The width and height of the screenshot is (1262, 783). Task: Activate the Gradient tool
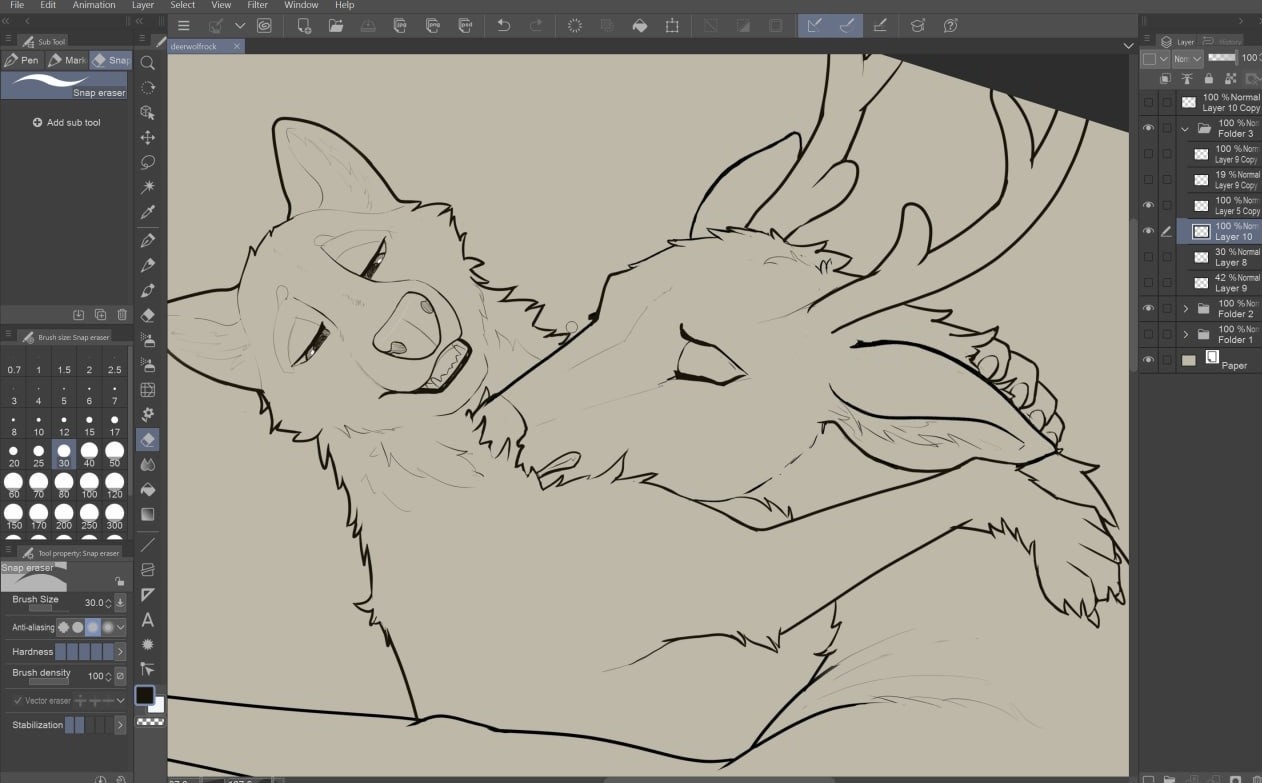pyautogui.click(x=148, y=515)
